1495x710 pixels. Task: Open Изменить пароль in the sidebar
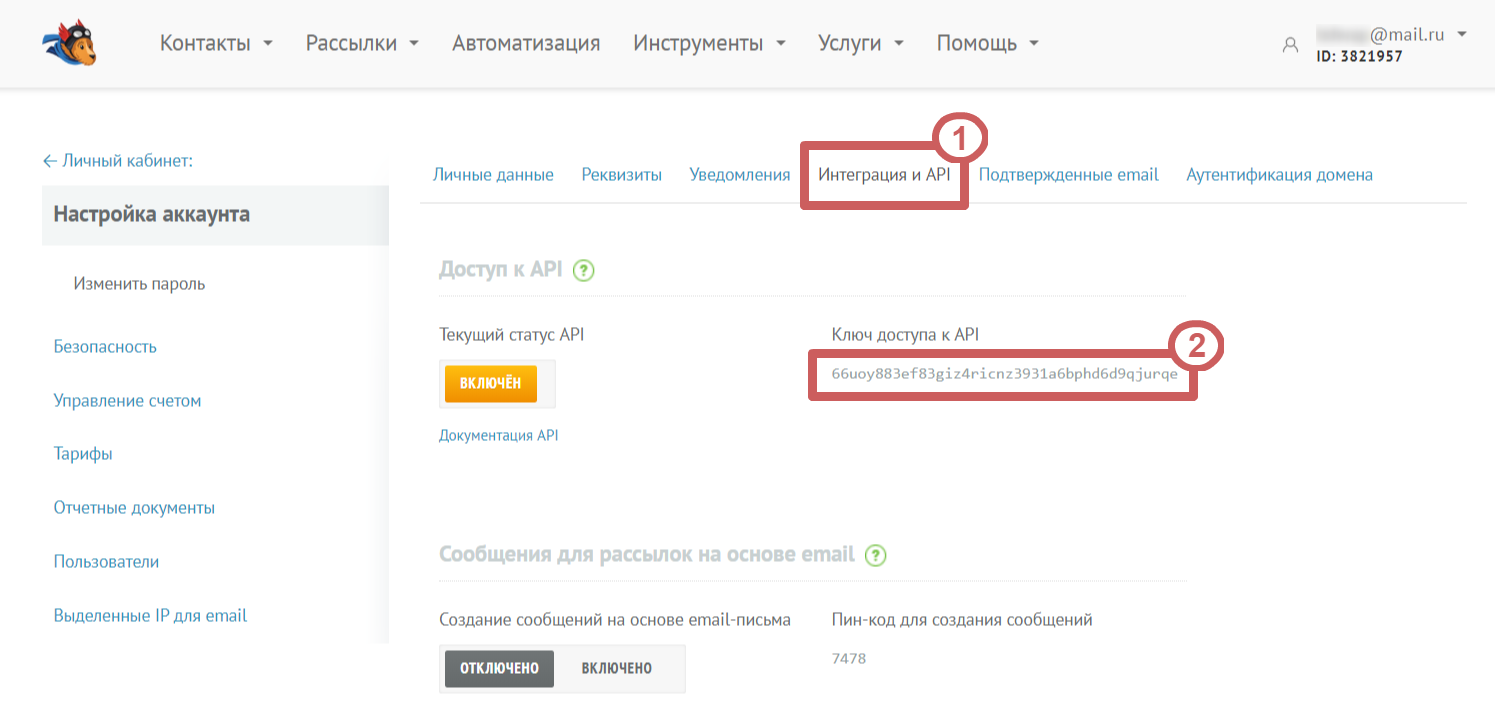point(139,284)
